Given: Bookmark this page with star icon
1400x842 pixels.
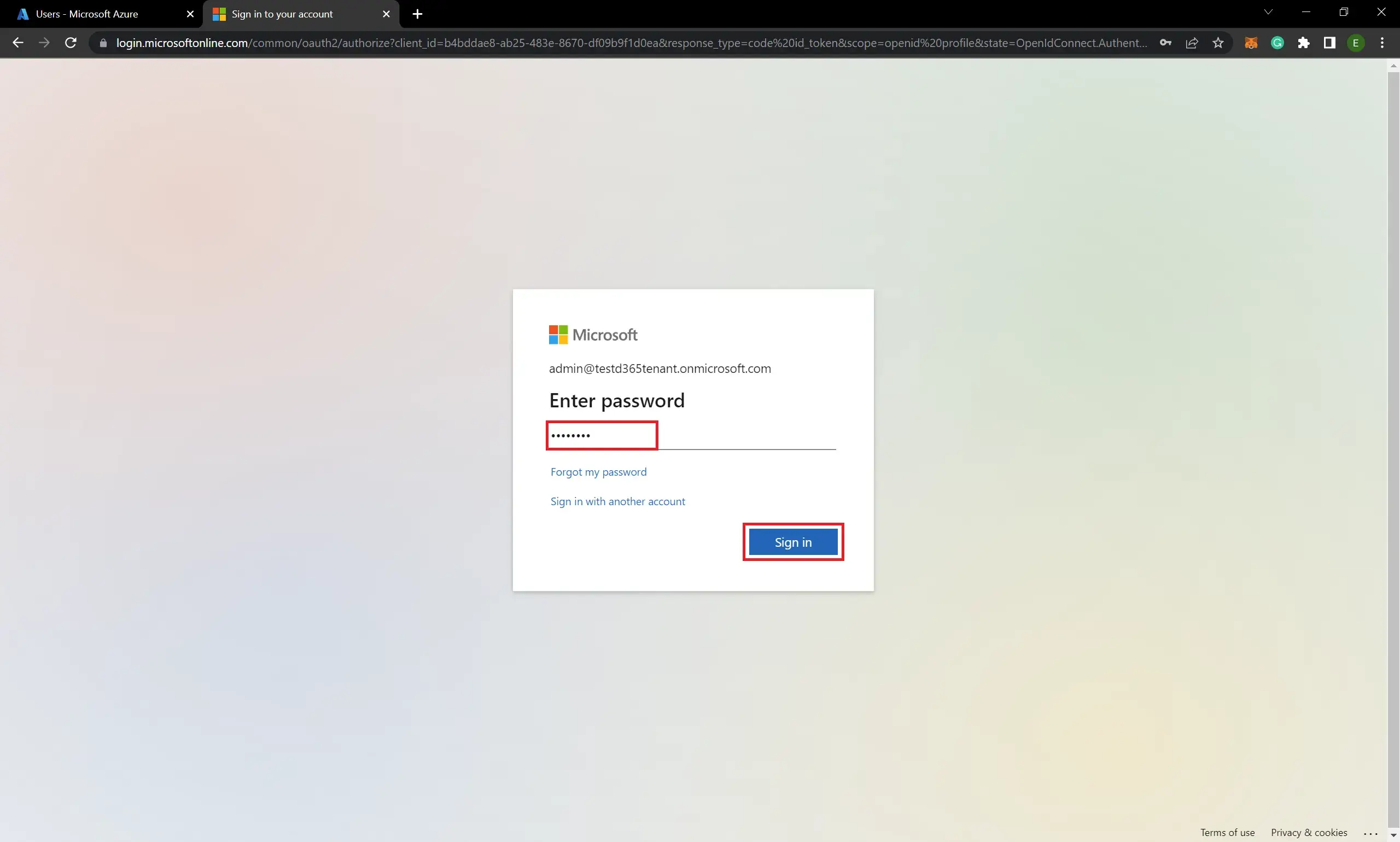Looking at the screenshot, I should tap(1218, 43).
